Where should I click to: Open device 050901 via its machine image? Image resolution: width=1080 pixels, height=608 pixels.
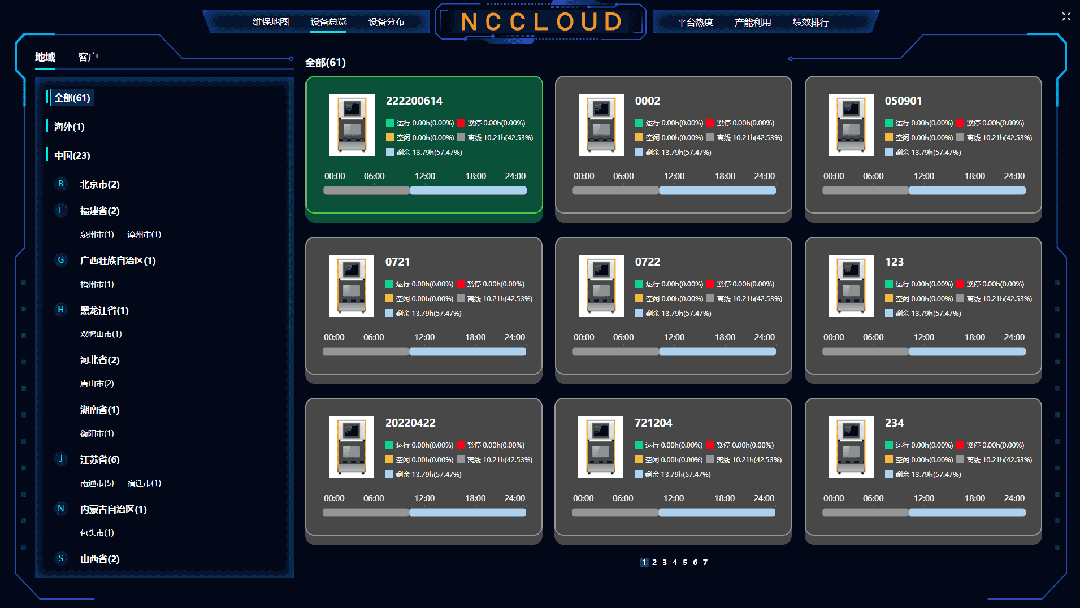[x=851, y=125]
